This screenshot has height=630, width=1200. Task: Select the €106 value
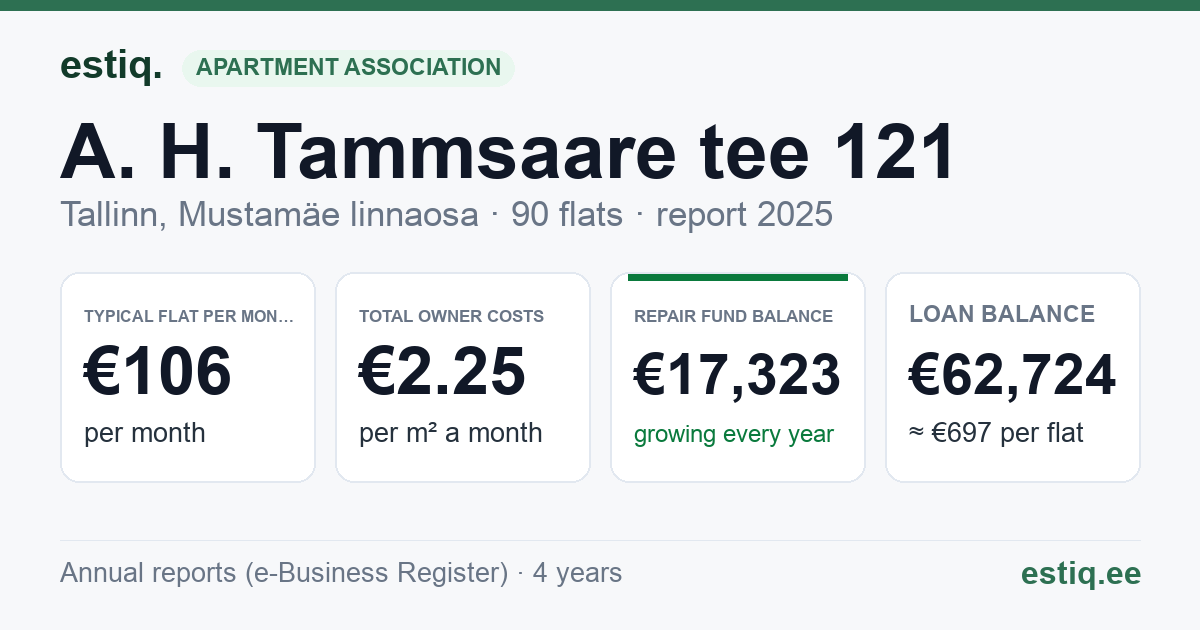tap(158, 372)
